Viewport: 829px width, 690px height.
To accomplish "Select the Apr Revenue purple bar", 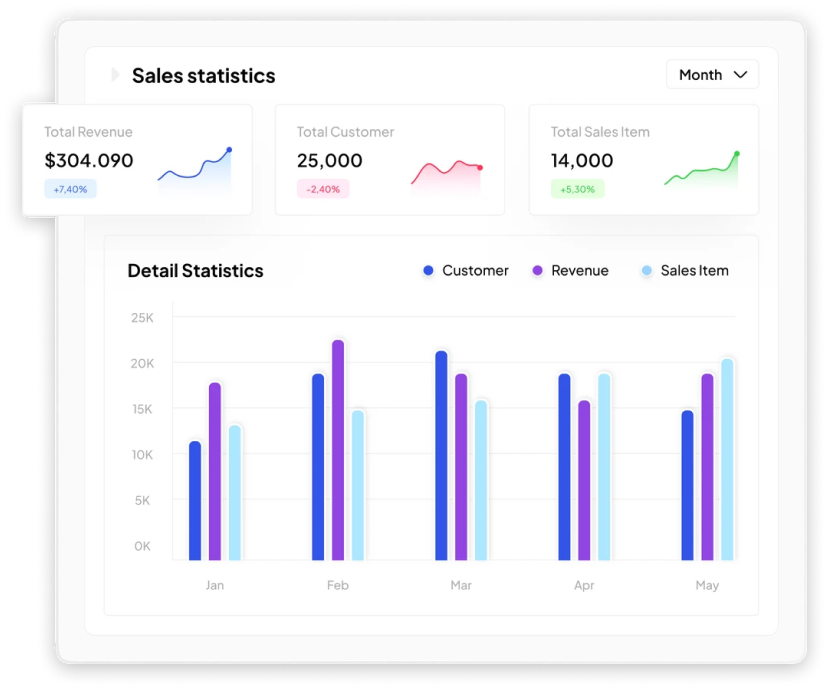I will [x=584, y=480].
